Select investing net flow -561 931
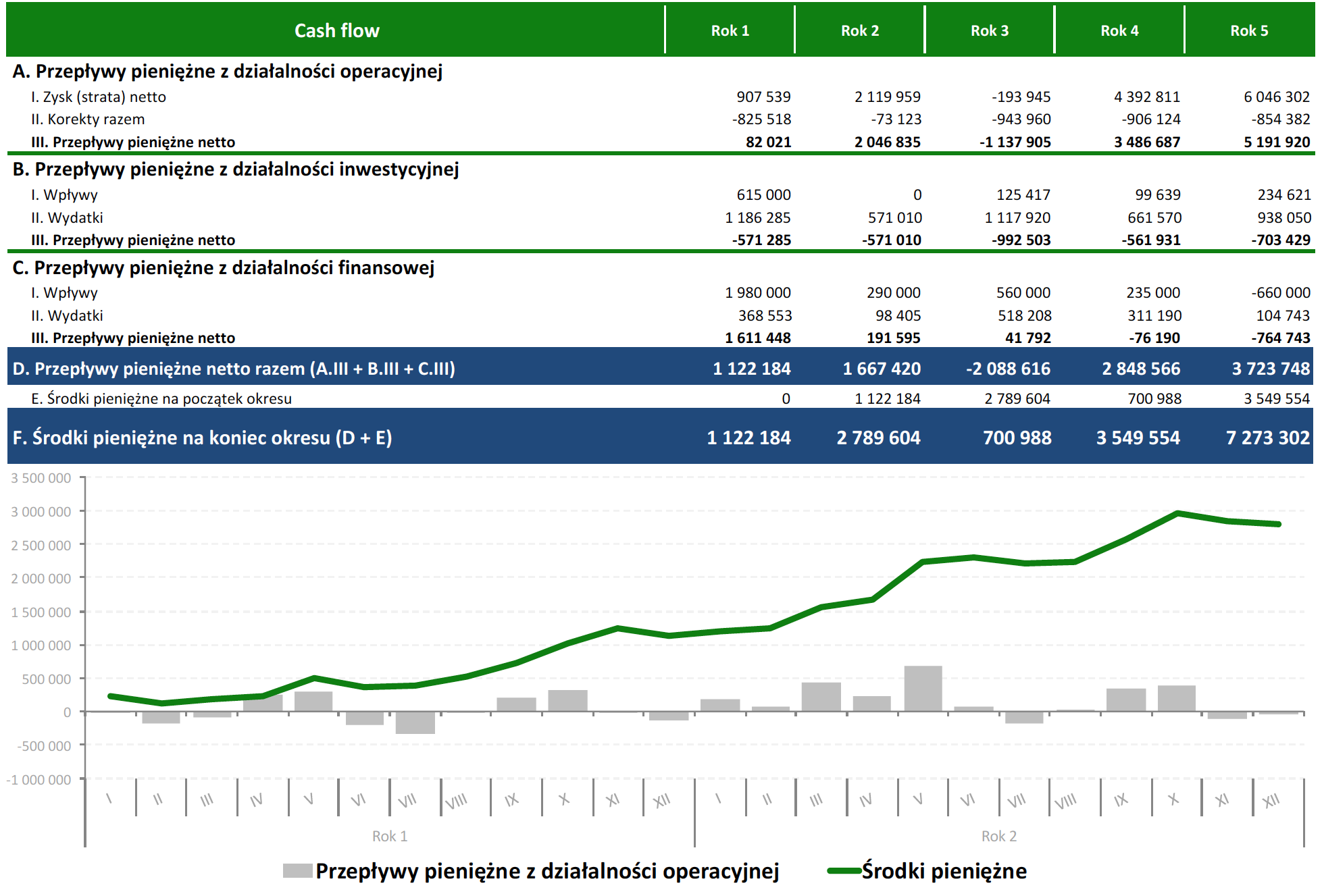 1150,240
